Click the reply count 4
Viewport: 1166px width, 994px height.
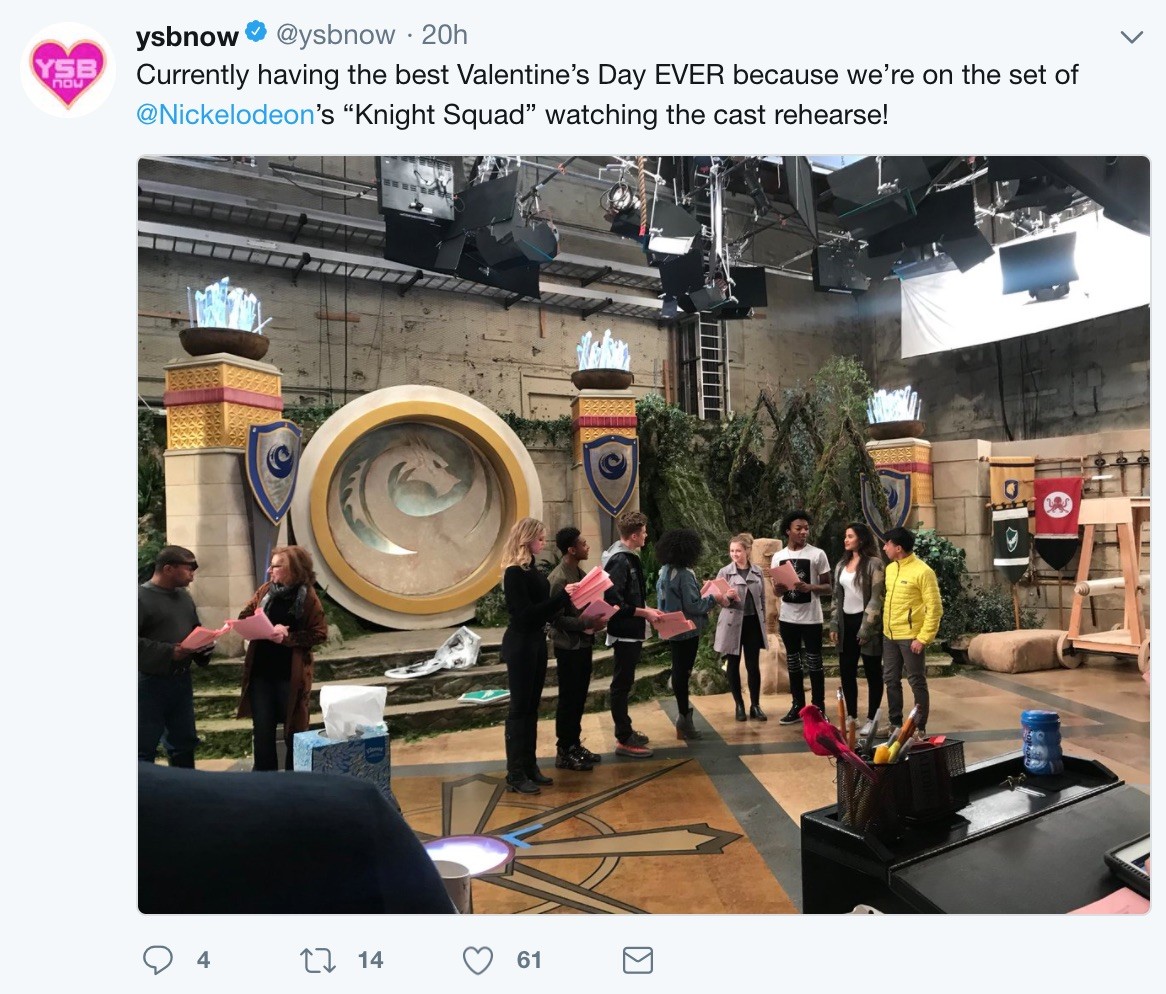click(203, 960)
